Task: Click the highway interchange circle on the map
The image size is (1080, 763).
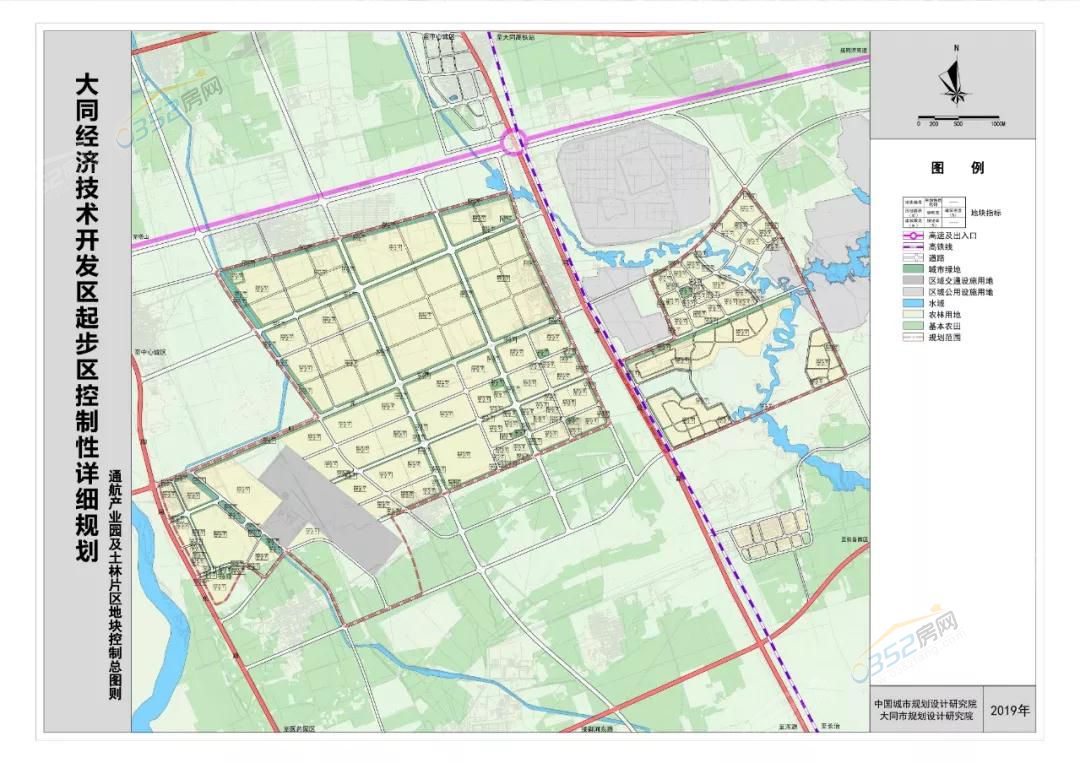Action: pyautogui.click(x=515, y=143)
